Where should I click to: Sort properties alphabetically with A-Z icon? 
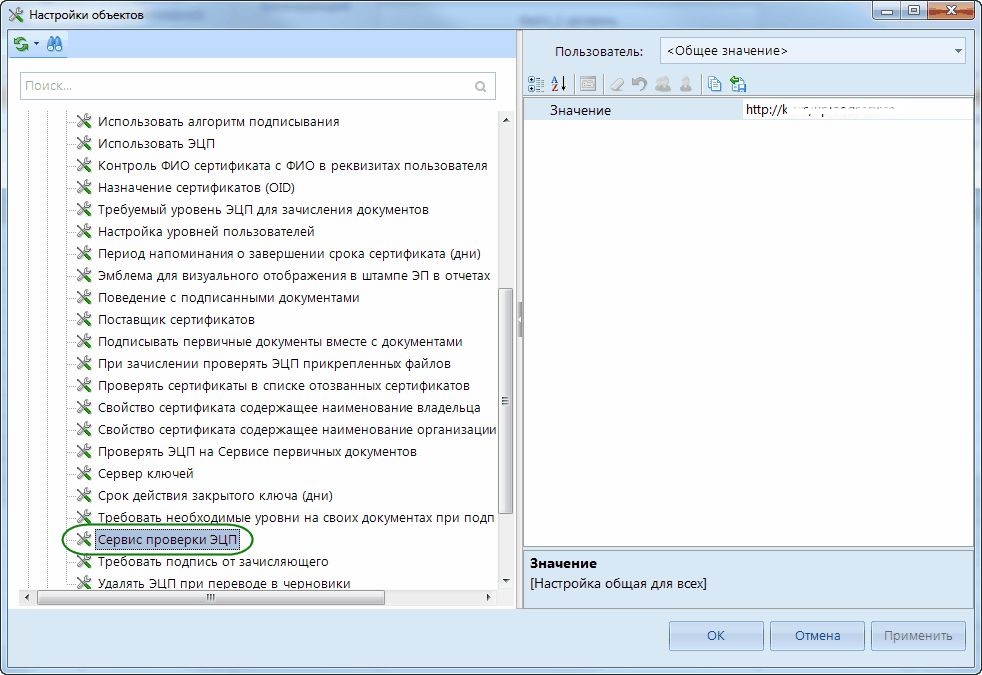559,85
